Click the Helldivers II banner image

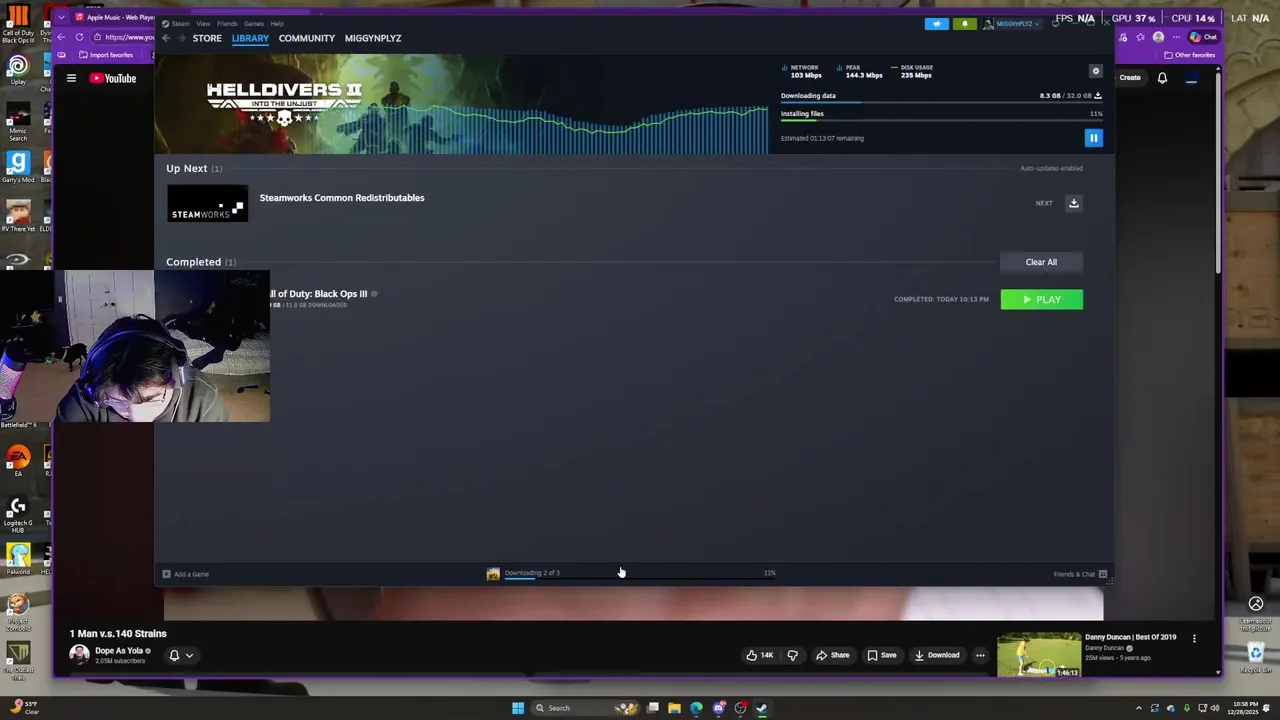pos(461,104)
